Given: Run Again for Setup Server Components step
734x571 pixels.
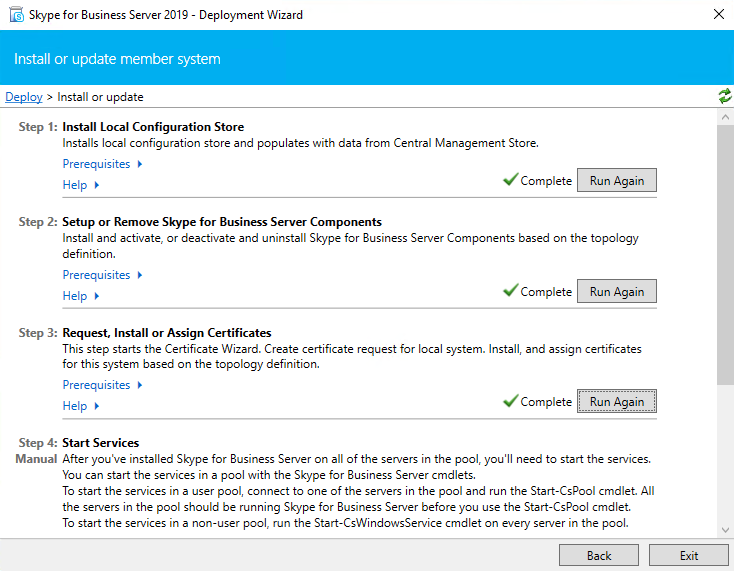Looking at the screenshot, I should click(x=616, y=292).
